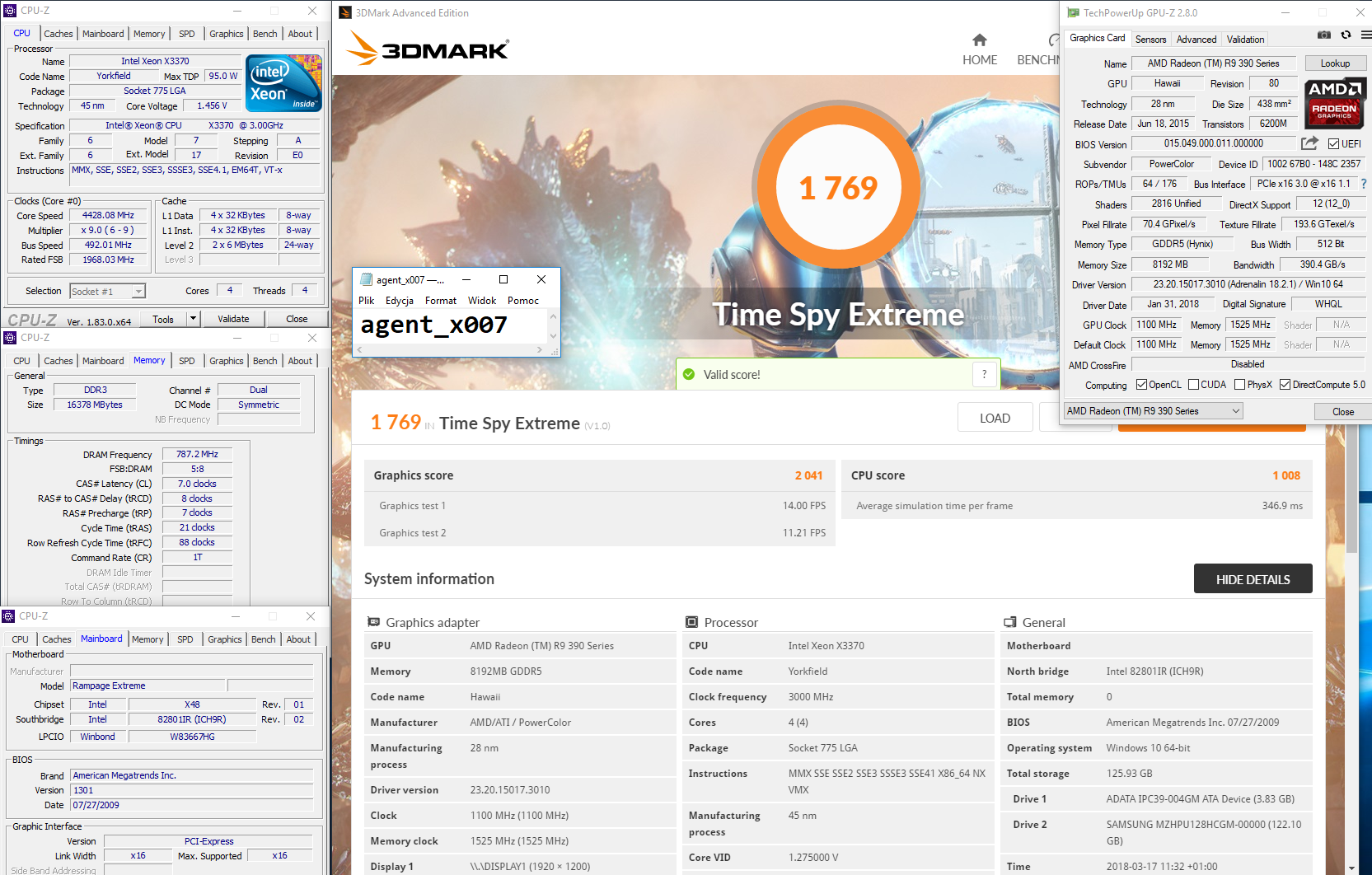
Task: Maximize the agent_x007 Notepad window
Action: pos(503,279)
